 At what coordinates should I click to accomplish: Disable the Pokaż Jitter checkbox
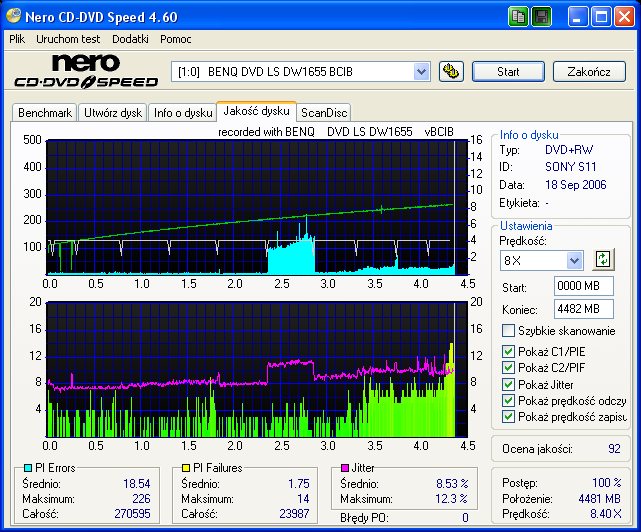click(x=508, y=384)
